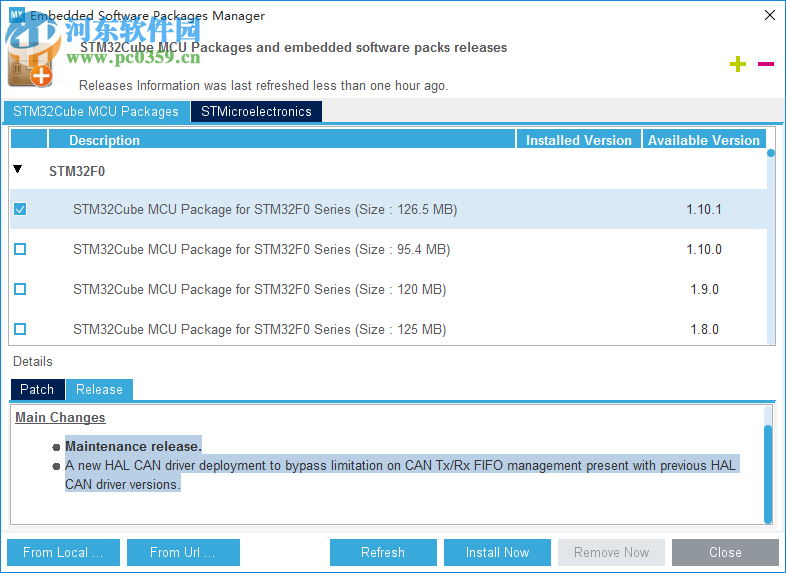The image size is (786, 573).
Task: Click the From Local ... button
Action: pyautogui.click(x=63, y=552)
